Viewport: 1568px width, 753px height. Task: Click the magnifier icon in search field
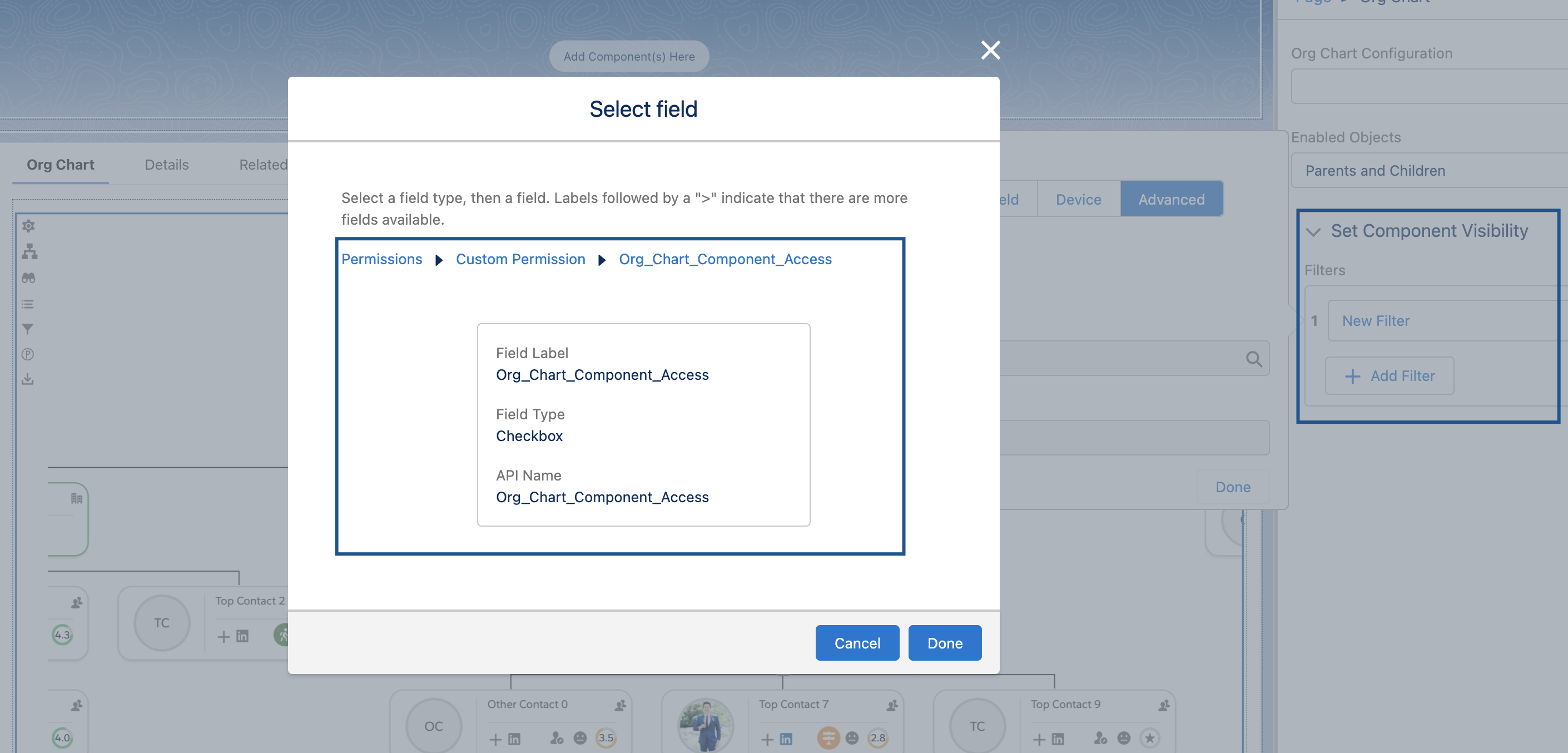click(x=1253, y=359)
